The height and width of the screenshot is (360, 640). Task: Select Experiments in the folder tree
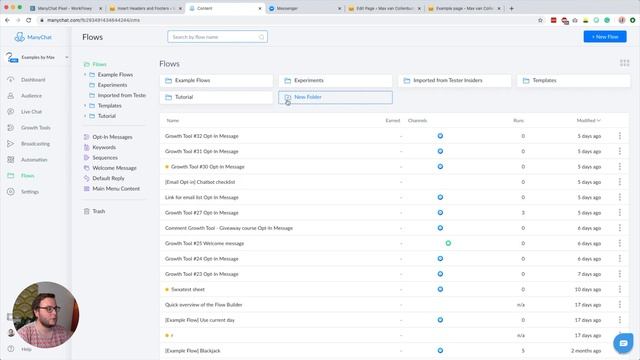(112, 85)
